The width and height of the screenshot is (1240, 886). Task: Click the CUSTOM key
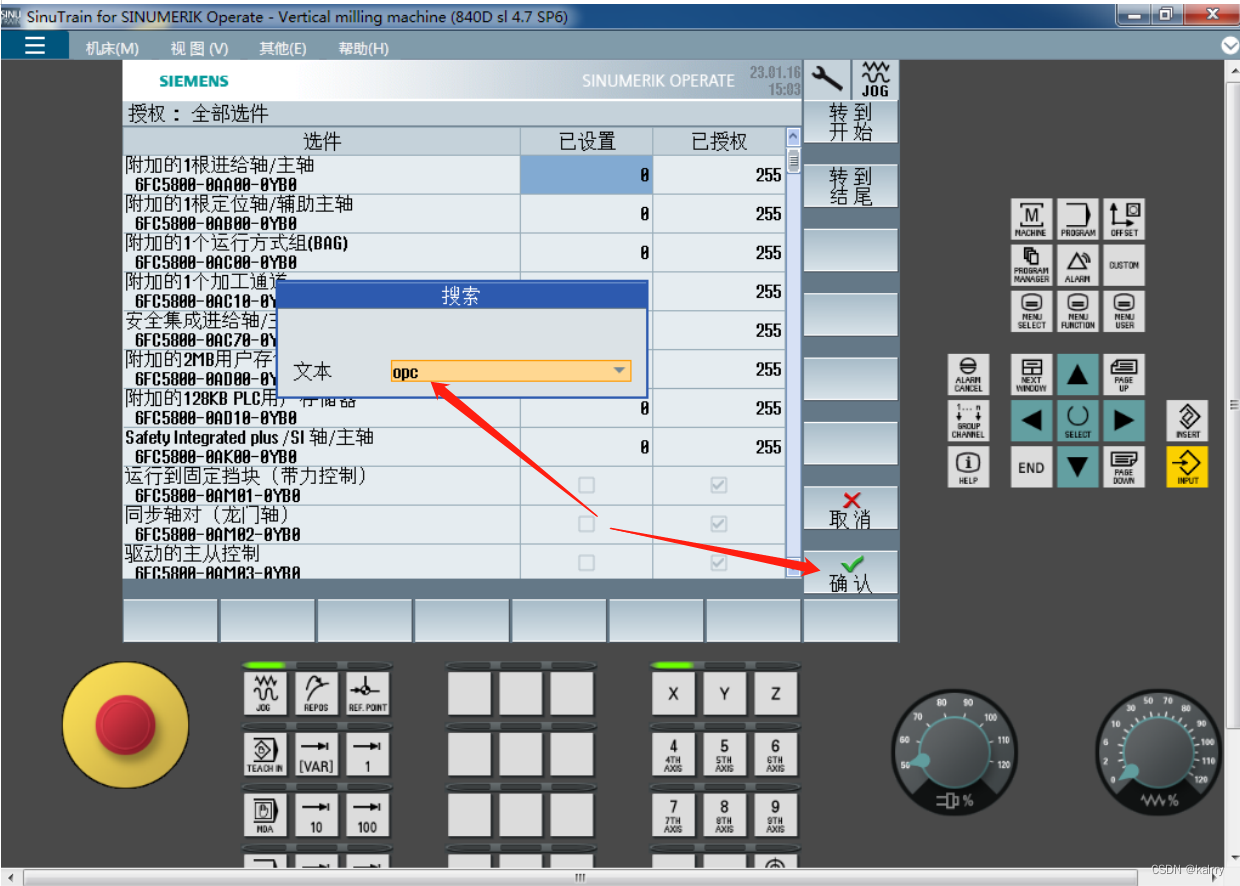click(1124, 265)
